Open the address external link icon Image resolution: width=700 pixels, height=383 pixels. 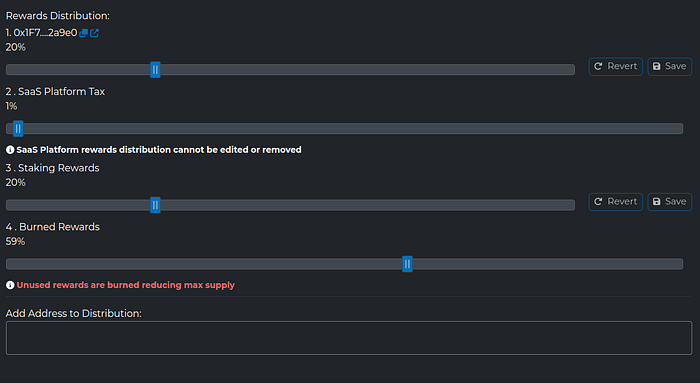tap(94, 33)
